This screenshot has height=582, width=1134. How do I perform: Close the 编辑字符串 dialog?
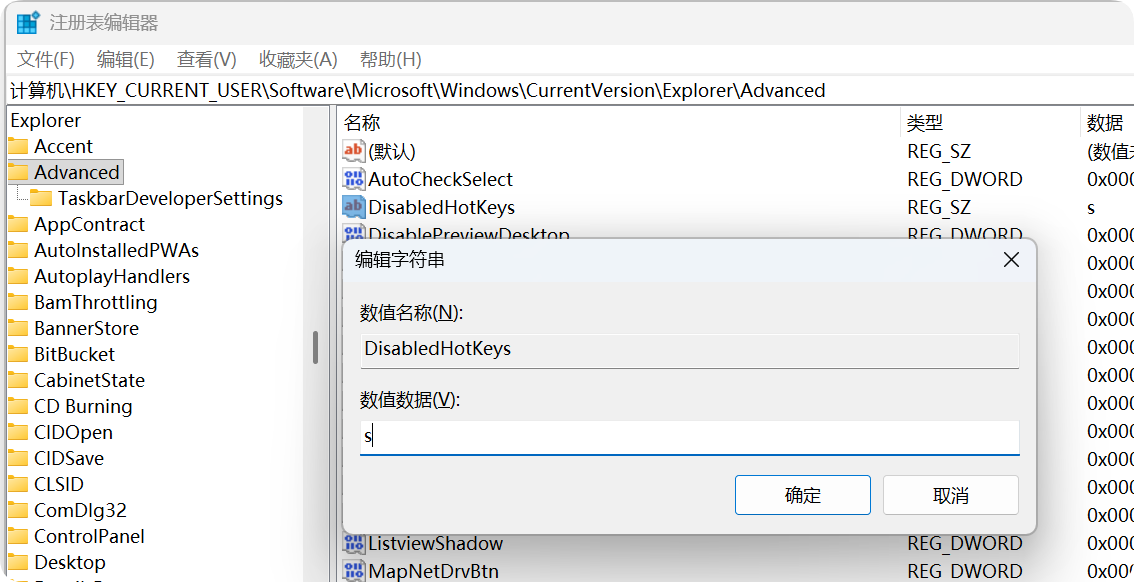coord(1011,260)
